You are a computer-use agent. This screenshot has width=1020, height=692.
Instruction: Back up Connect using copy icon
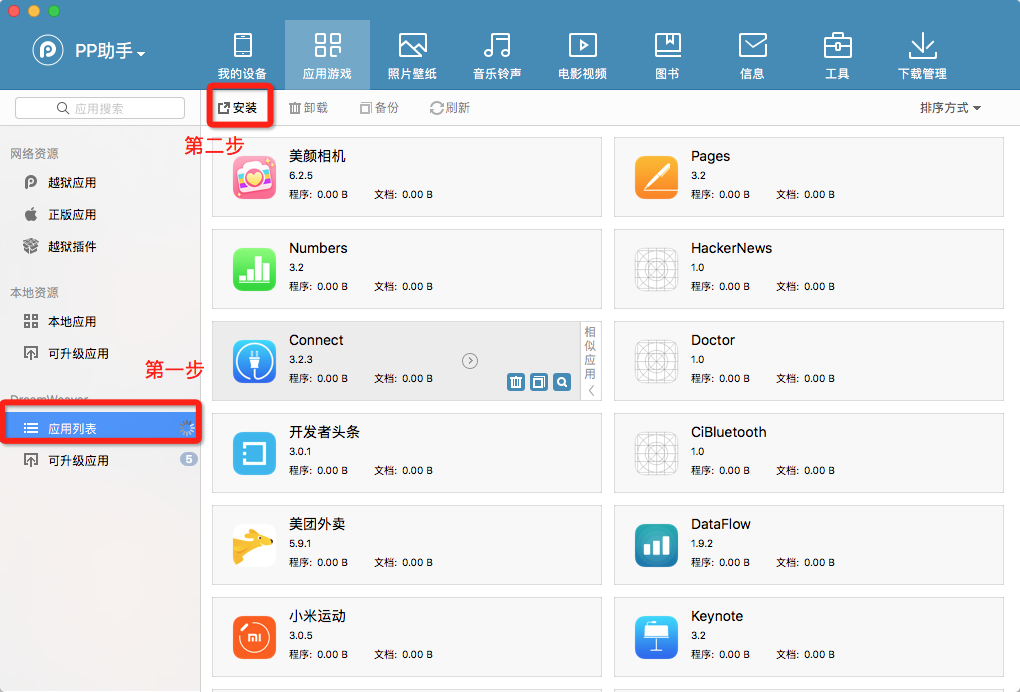click(539, 382)
